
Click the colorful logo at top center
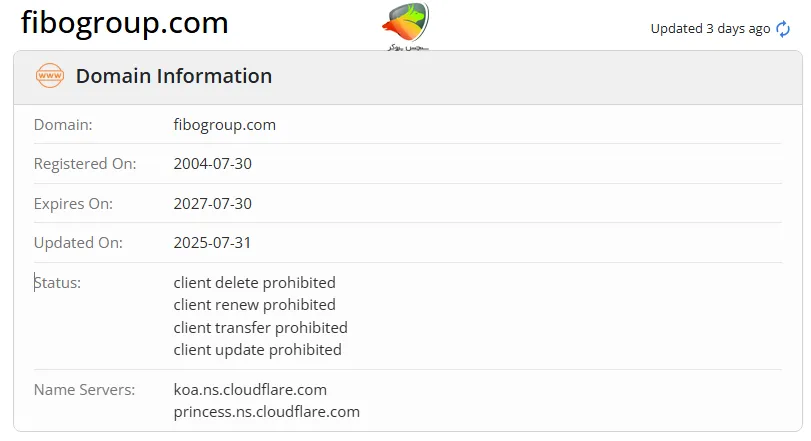(405, 25)
